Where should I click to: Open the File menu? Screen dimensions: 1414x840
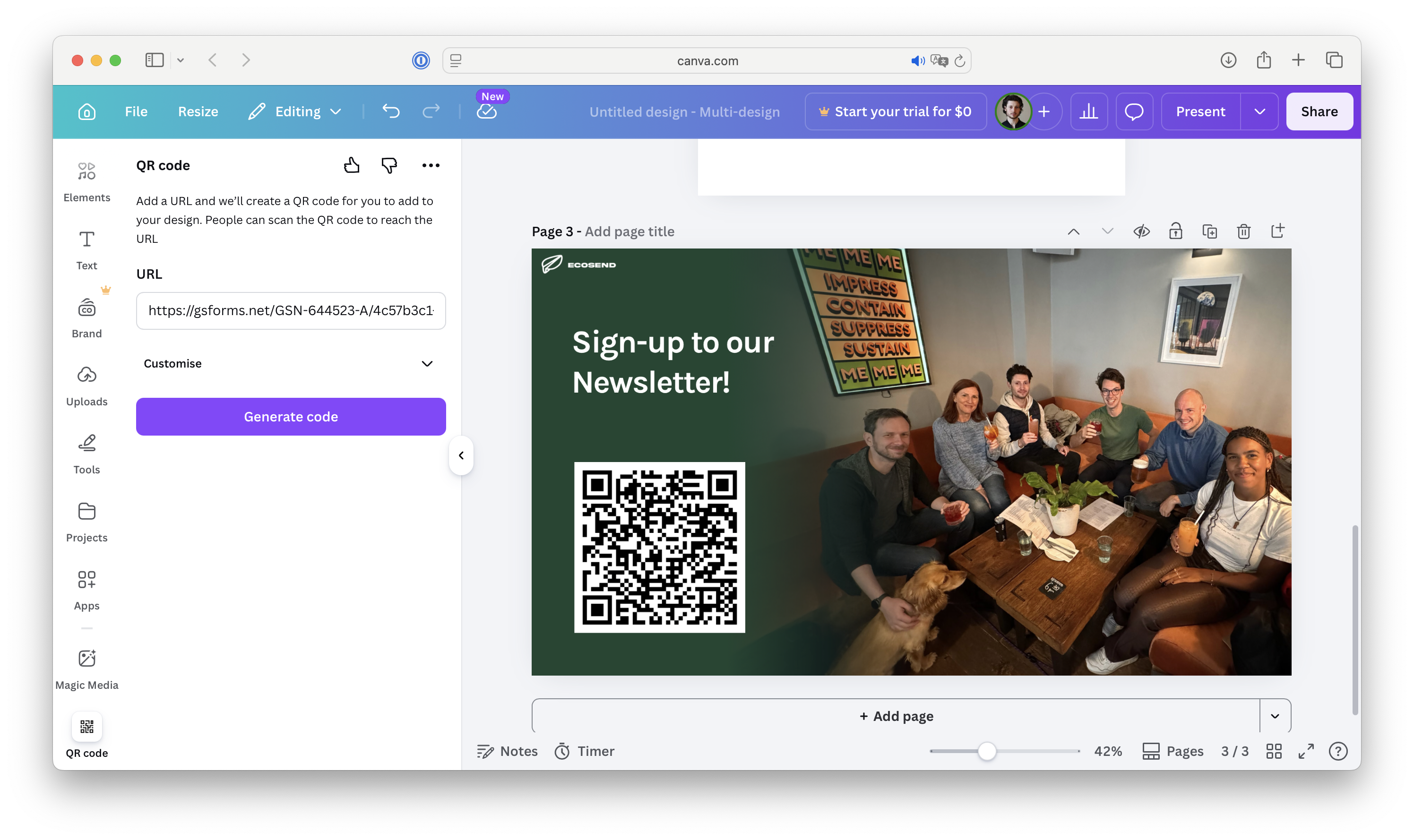pyautogui.click(x=136, y=111)
